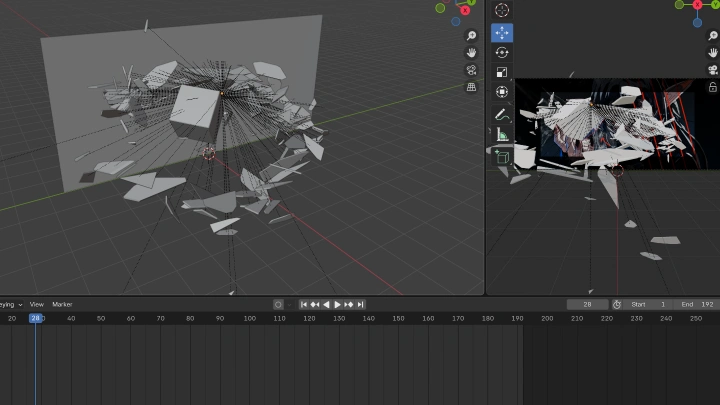
Task: Open the timeline View menu
Action: click(37, 304)
